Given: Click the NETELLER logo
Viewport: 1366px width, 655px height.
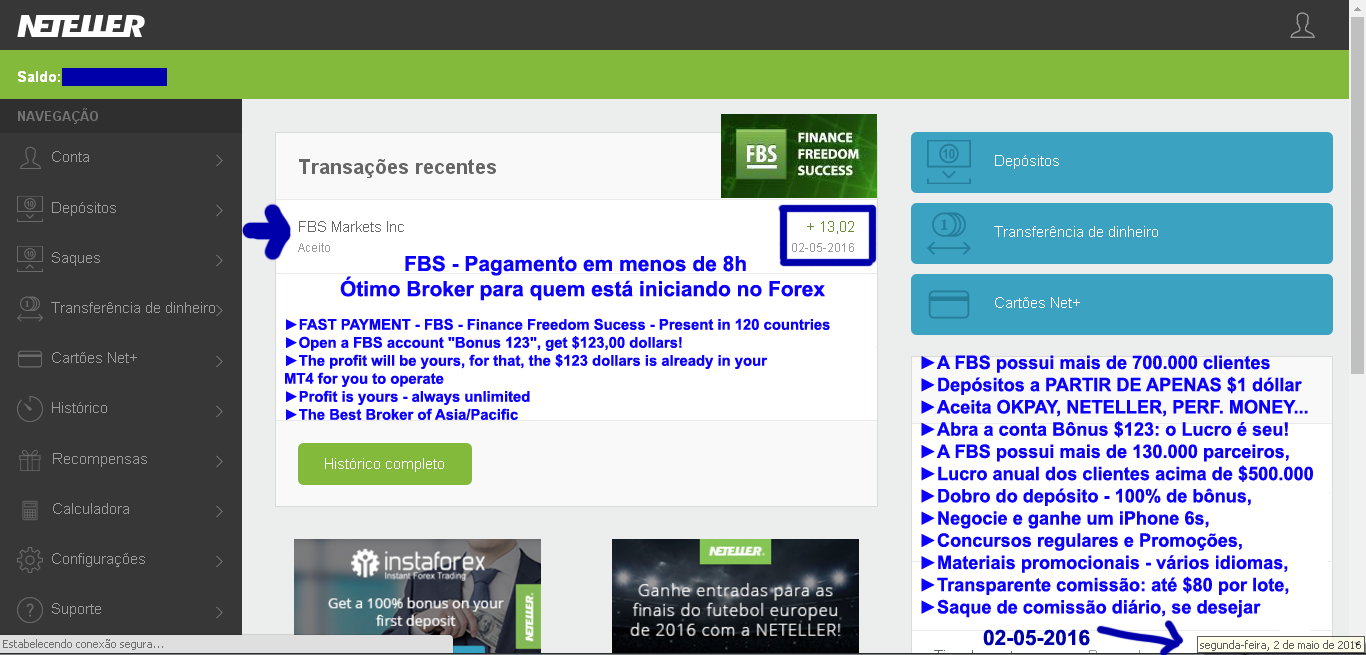Looking at the screenshot, I should point(81,26).
